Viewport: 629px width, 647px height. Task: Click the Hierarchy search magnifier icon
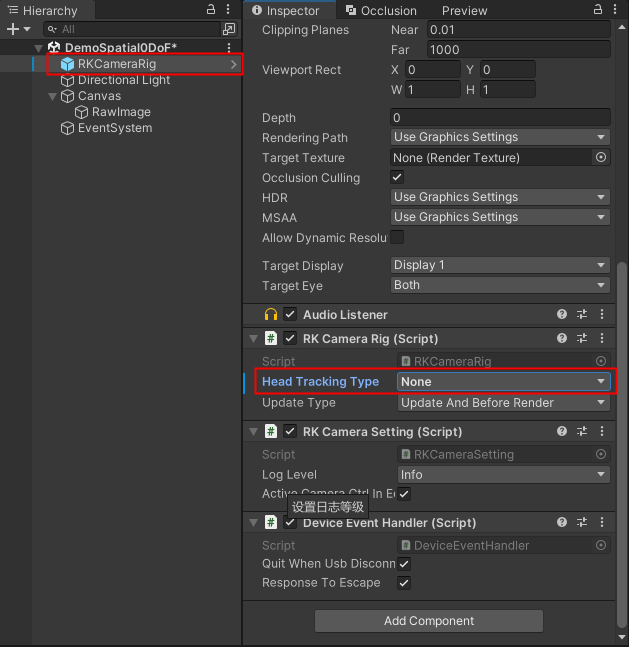pos(52,29)
